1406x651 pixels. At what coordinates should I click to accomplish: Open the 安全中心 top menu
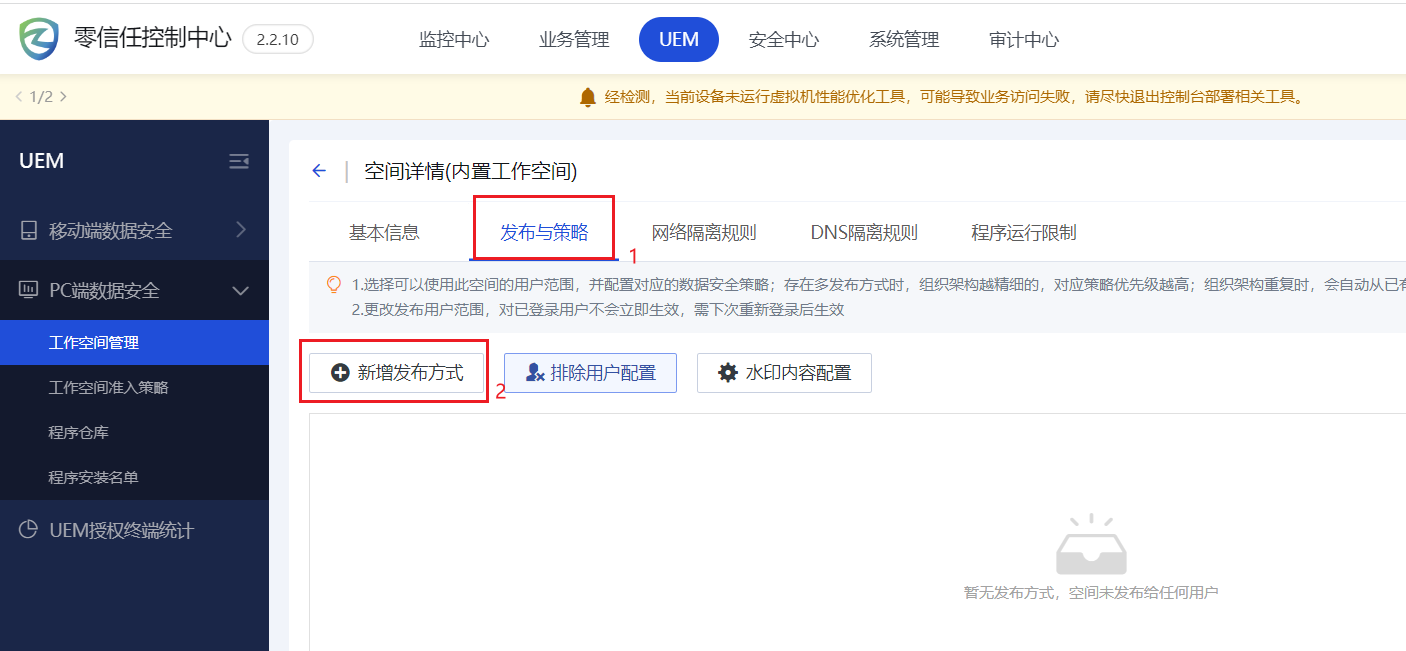point(784,40)
